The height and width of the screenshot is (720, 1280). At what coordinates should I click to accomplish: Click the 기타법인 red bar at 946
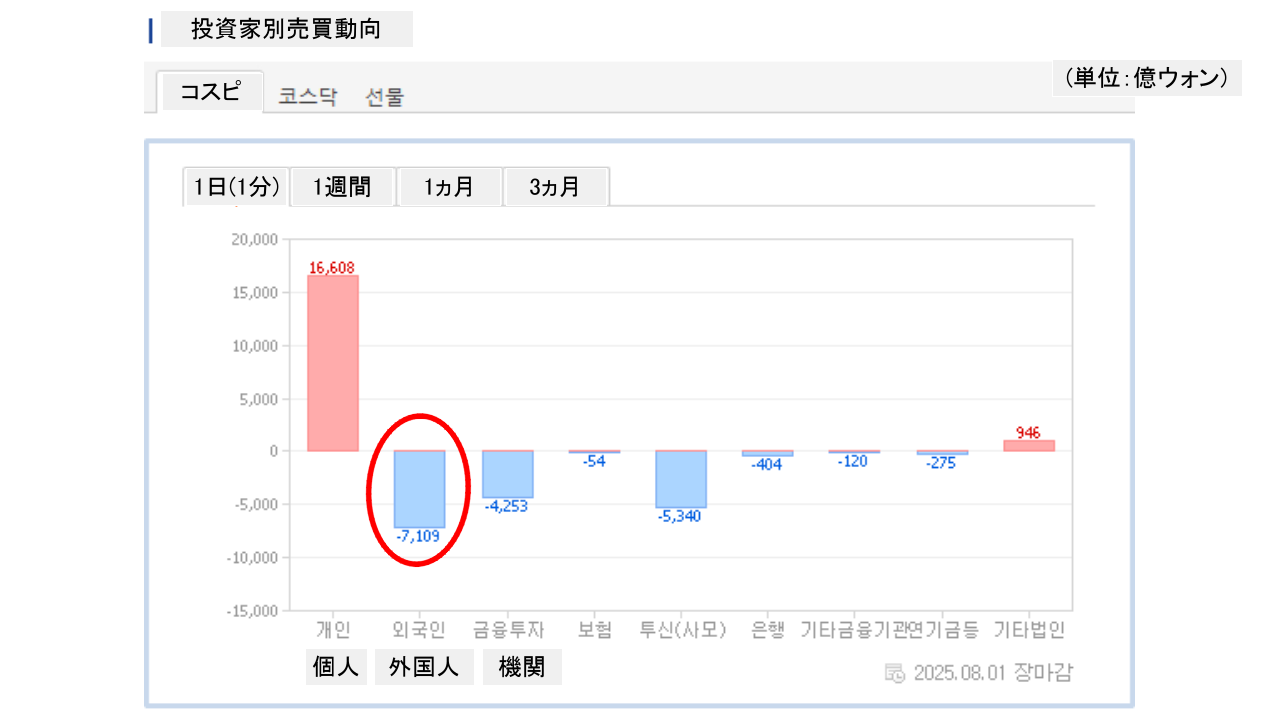tap(1029, 446)
